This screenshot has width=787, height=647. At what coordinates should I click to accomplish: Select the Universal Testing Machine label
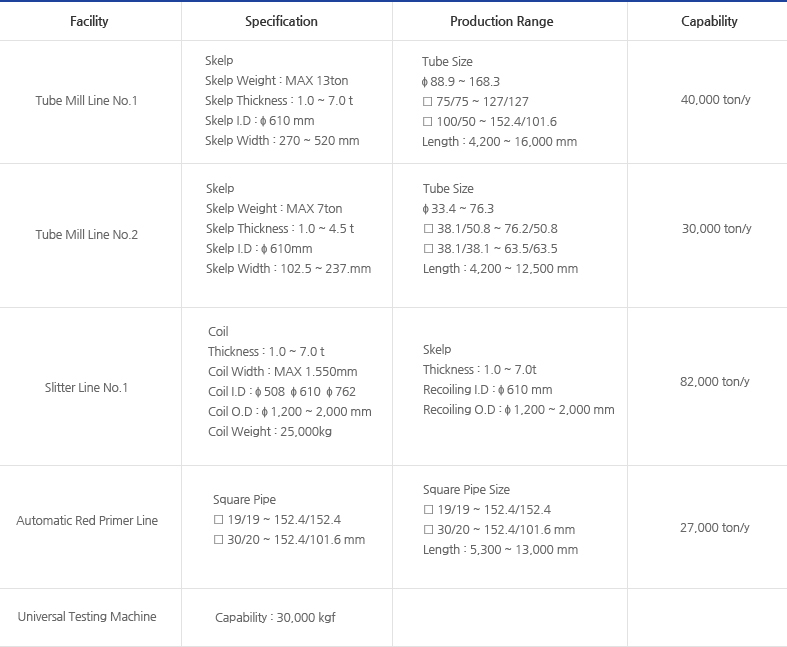pos(86,617)
